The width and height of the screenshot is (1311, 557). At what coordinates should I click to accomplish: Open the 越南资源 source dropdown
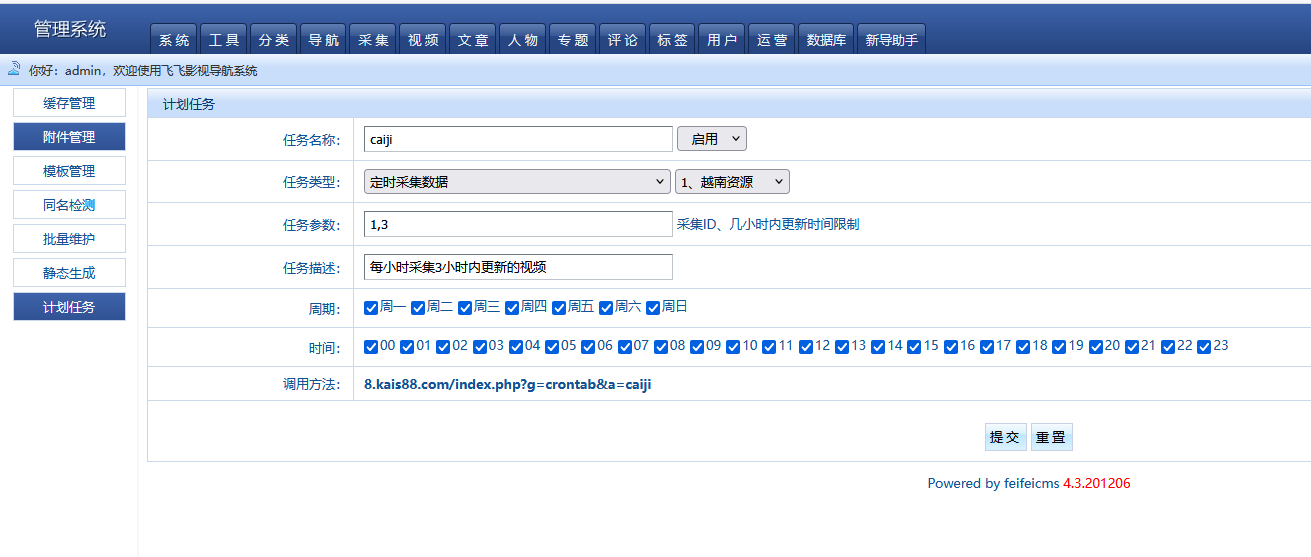732,182
